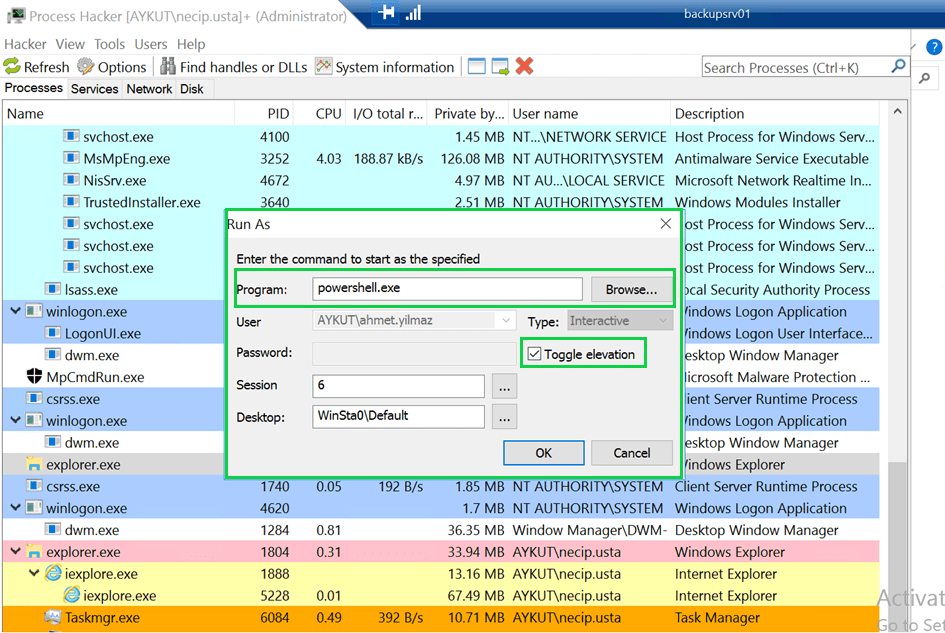This screenshot has height=633, width=945.
Task: Click the ellipsis button next to Session
Action: [503, 385]
